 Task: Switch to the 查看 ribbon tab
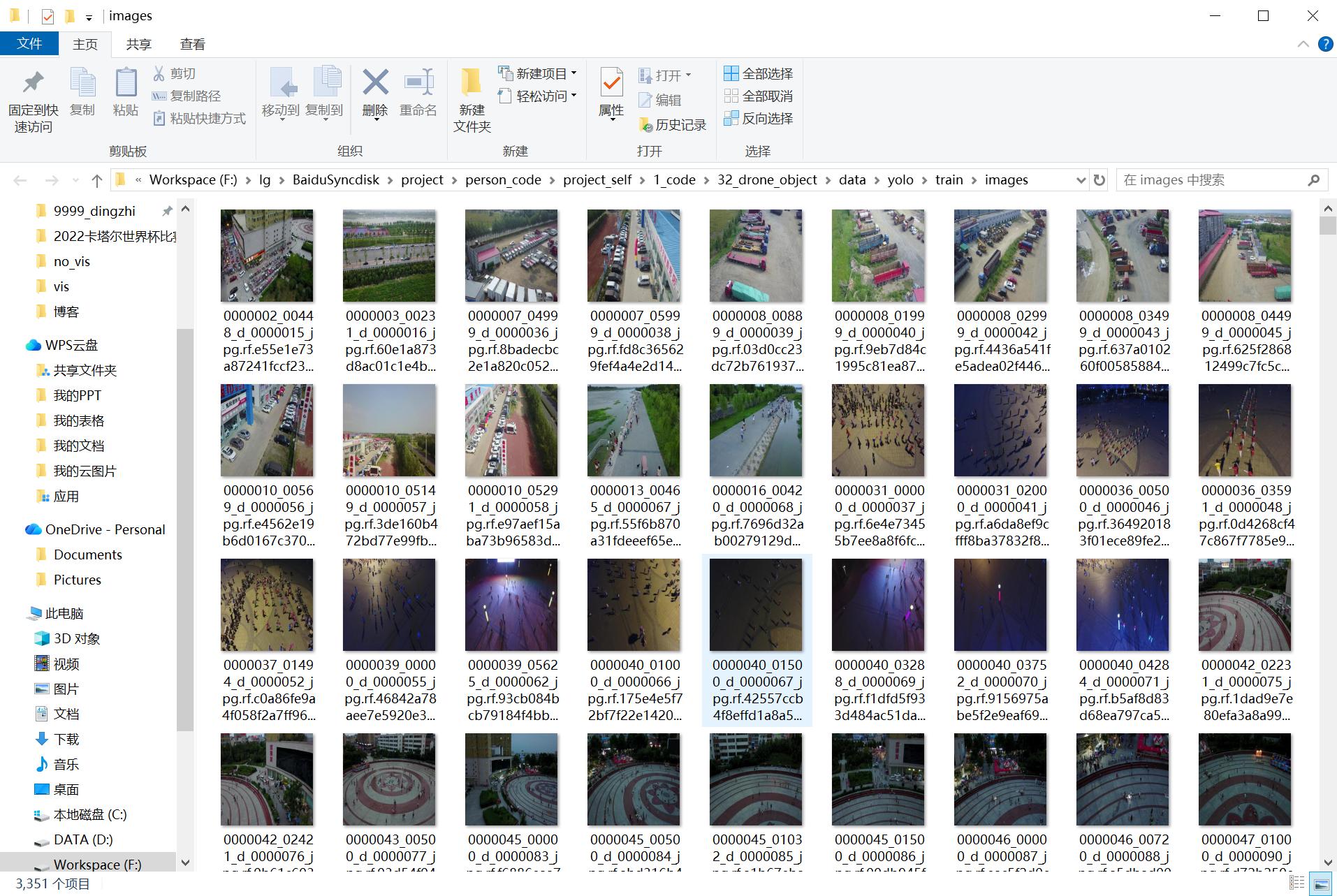(193, 44)
